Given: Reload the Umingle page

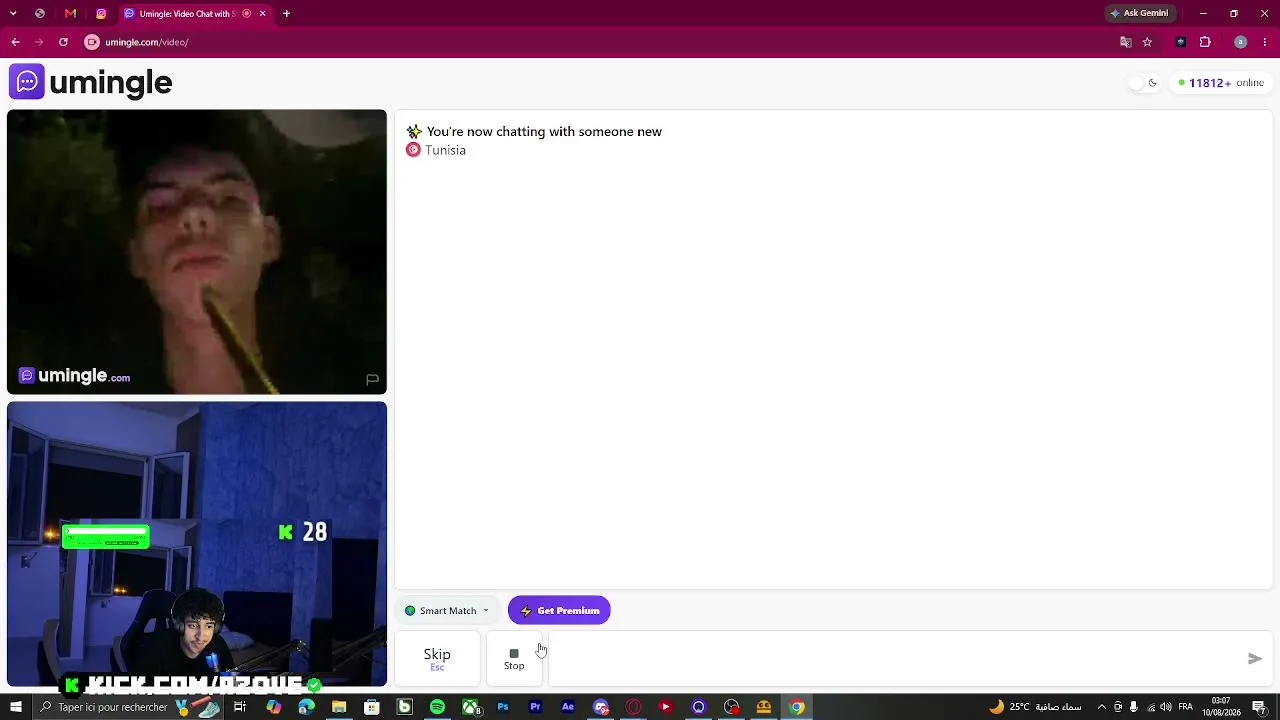Looking at the screenshot, I should pyautogui.click(x=63, y=42).
